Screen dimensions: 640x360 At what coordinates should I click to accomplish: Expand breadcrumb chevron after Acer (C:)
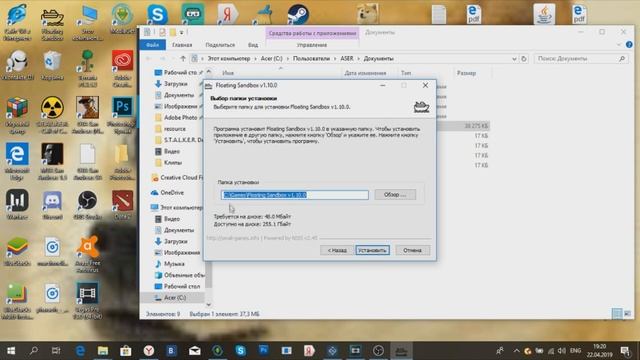click(288, 59)
